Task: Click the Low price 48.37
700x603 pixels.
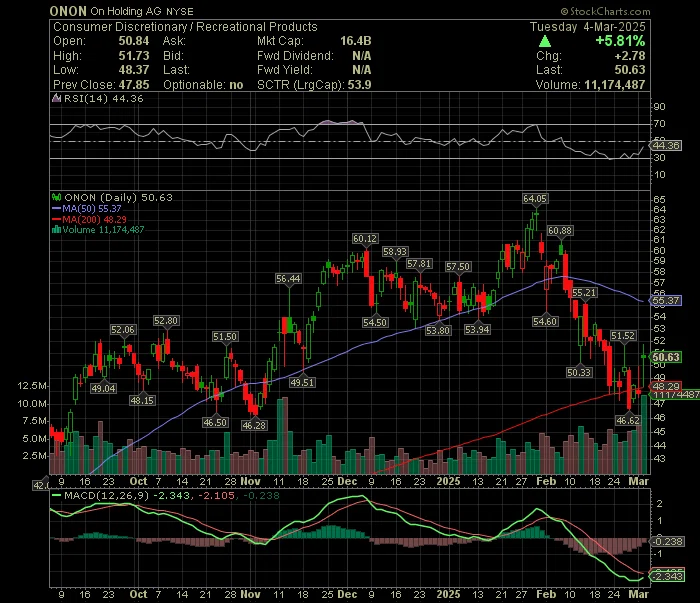Action: (133, 70)
